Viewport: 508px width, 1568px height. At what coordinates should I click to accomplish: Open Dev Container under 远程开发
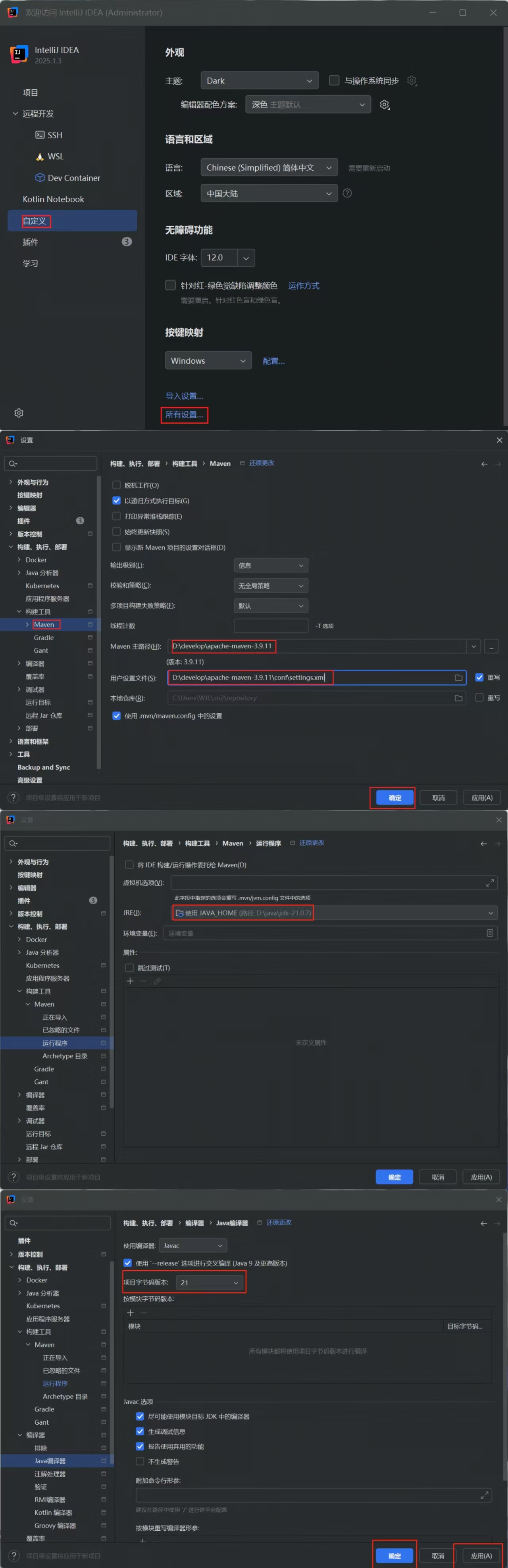(x=67, y=178)
